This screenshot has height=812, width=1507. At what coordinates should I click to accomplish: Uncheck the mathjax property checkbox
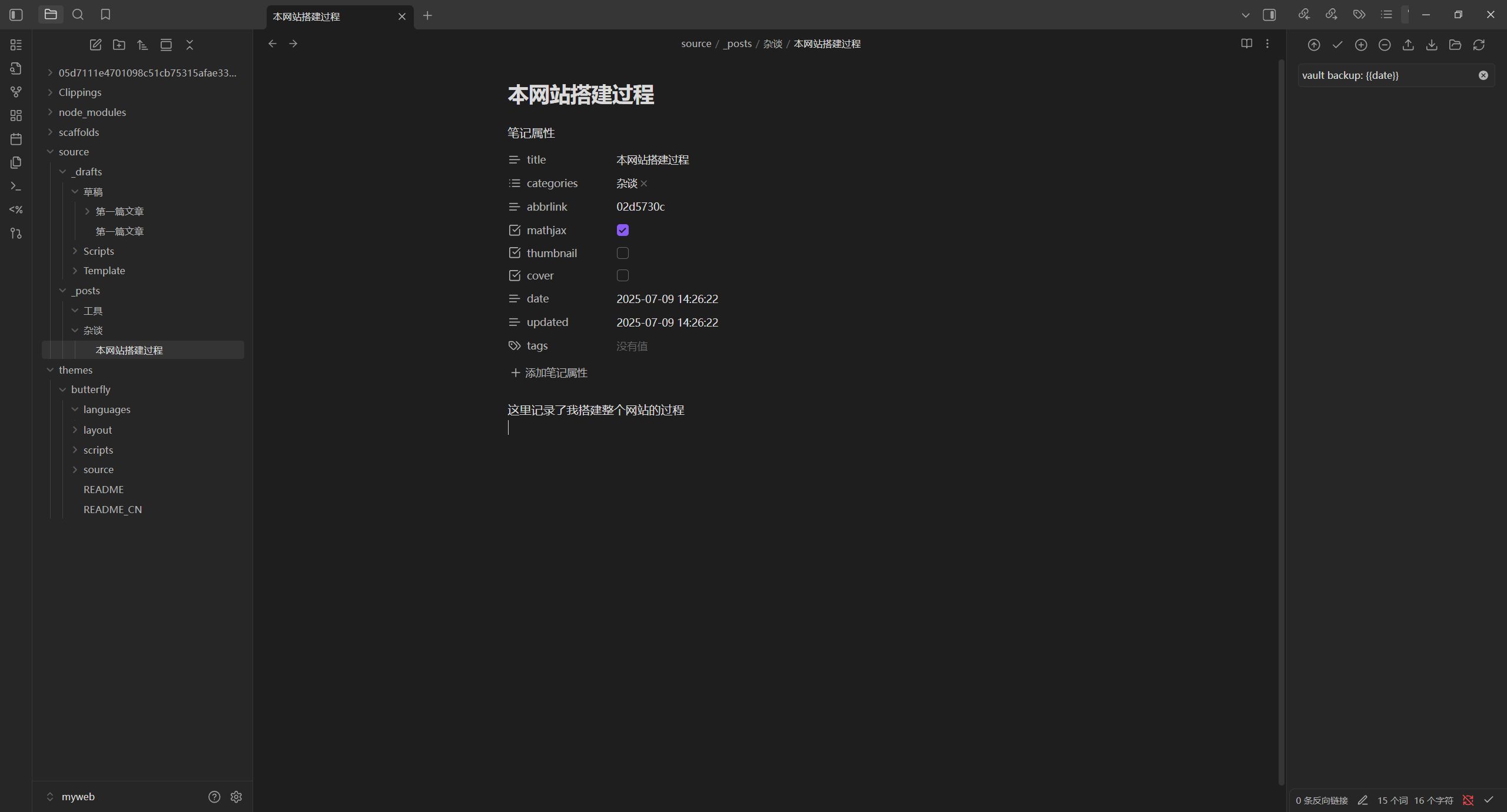pyautogui.click(x=622, y=230)
